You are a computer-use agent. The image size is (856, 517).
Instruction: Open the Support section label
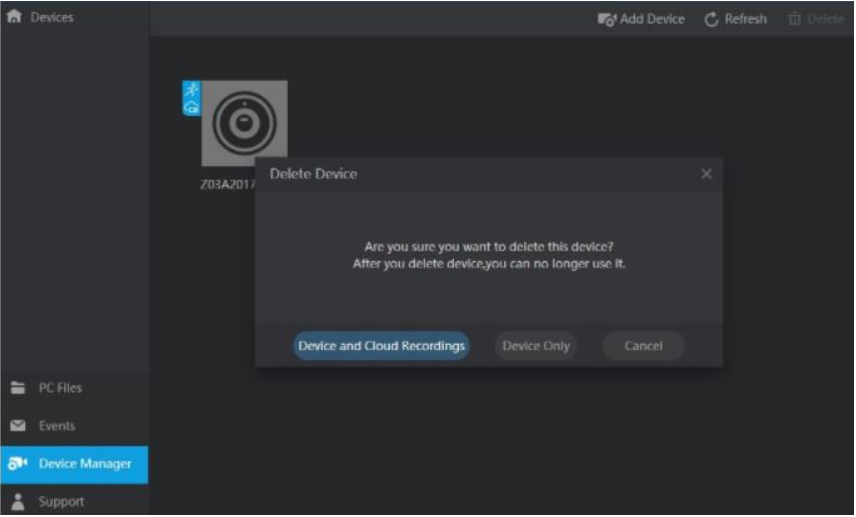click(x=61, y=502)
